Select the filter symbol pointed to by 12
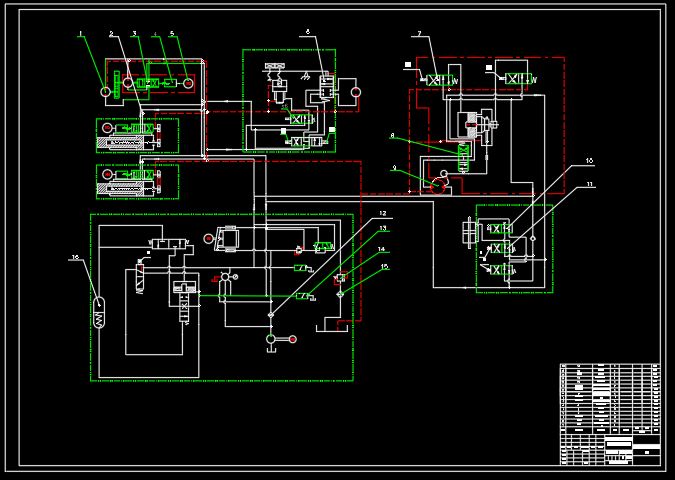675x480 pixels. click(270, 316)
